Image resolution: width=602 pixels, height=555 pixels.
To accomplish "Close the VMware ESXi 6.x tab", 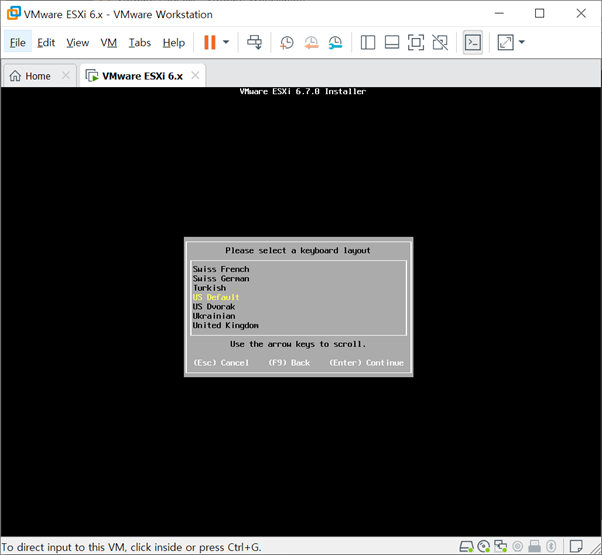I will click(x=195, y=75).
